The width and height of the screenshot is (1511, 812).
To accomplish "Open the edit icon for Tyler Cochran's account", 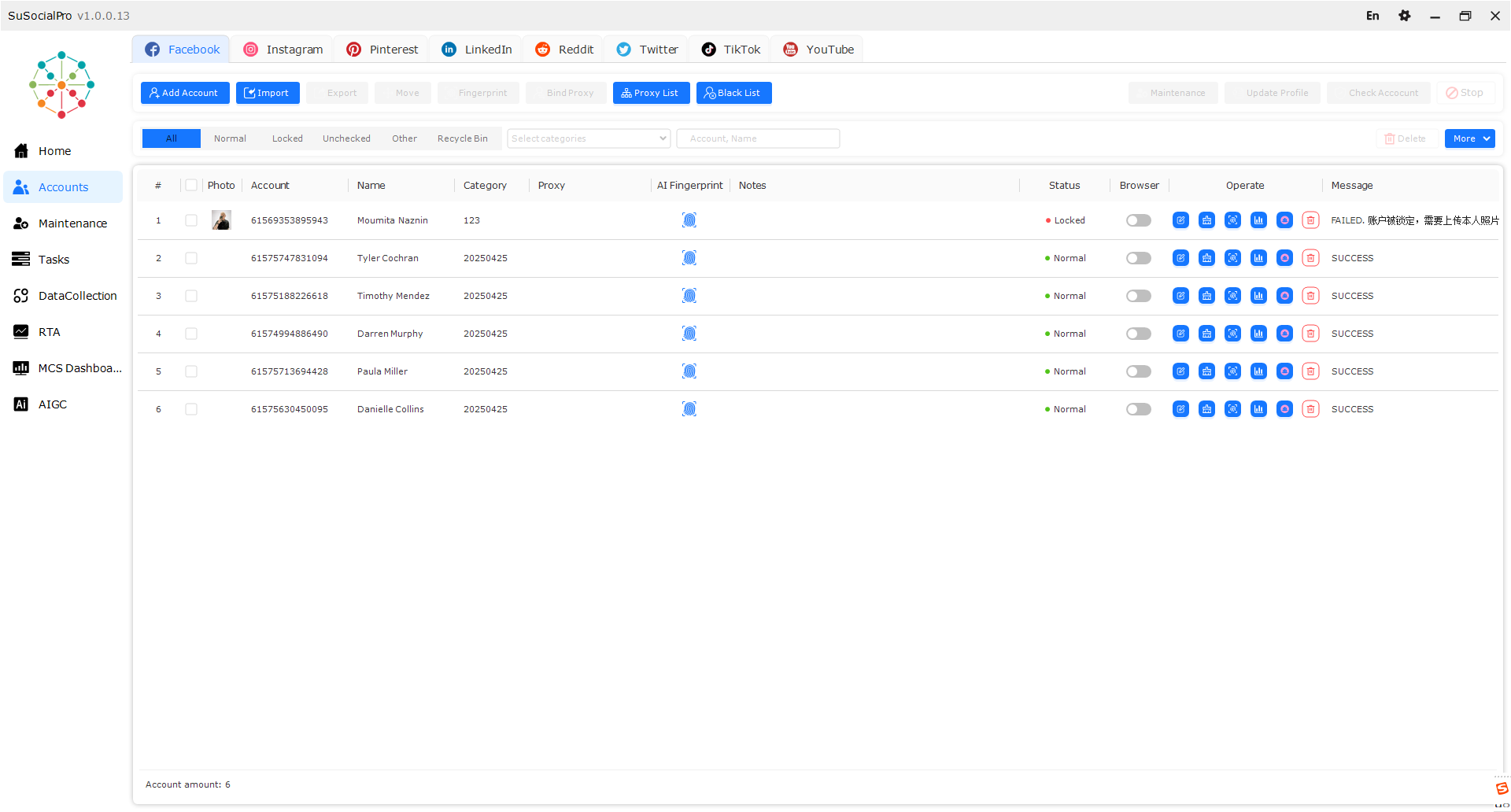I will coord(1180,258).
